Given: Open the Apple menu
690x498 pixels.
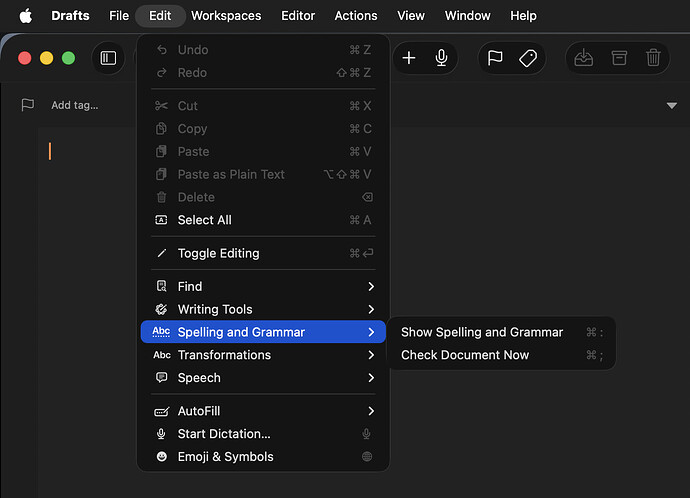Looking at the screenshot, I should [26, 16].
